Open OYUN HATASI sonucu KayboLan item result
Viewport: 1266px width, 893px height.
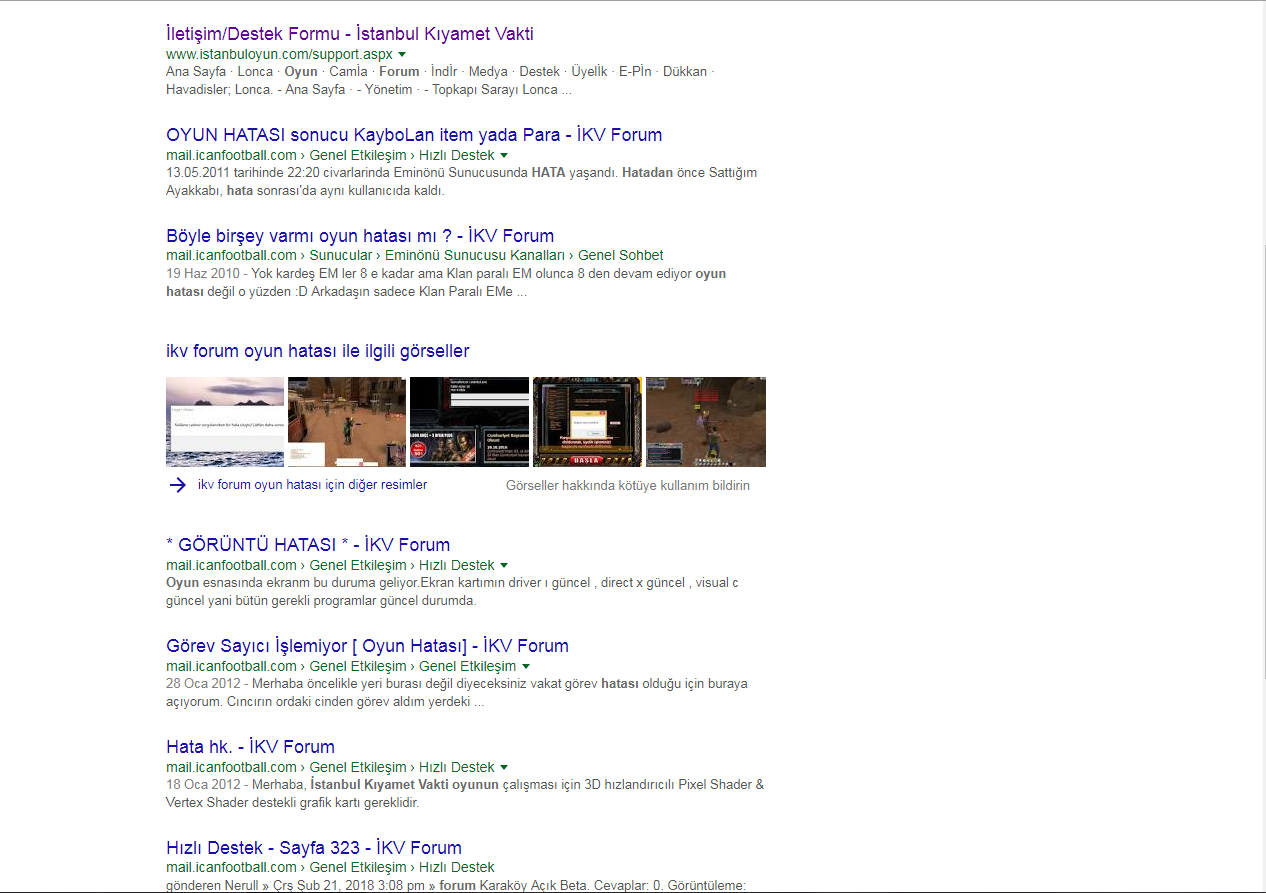click(414, 135)
